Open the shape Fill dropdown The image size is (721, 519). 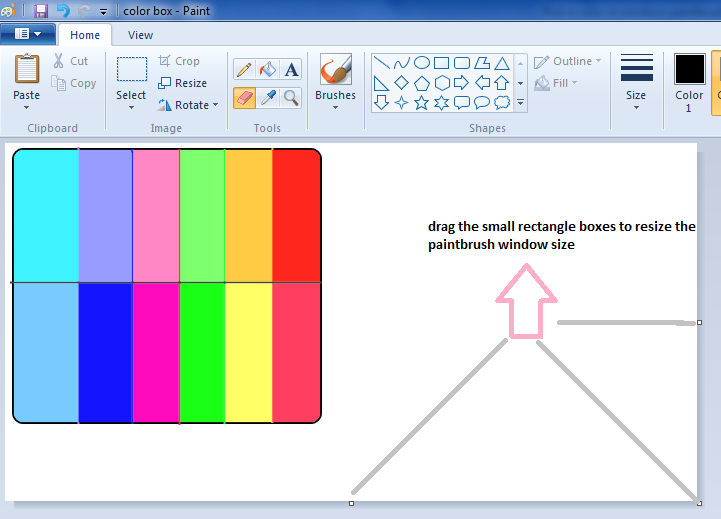coord(555,83)
